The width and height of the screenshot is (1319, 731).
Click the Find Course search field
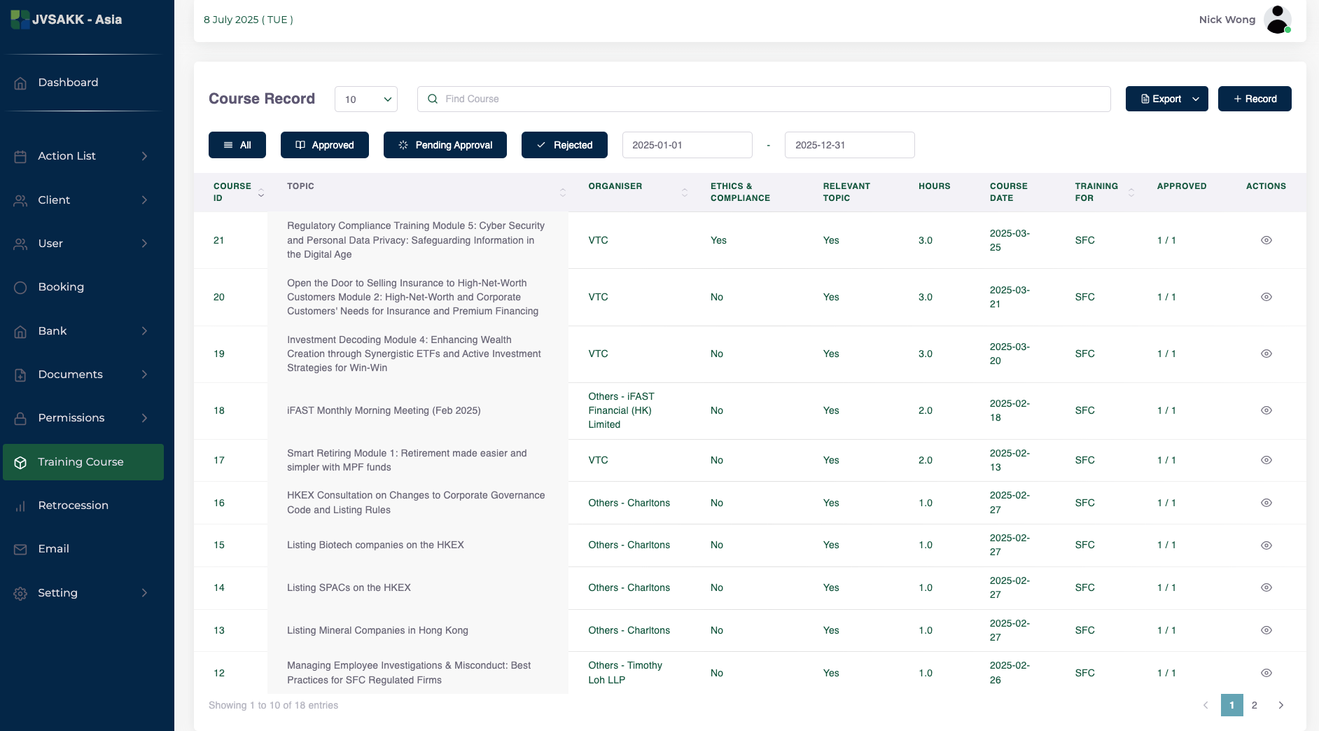click(x=770, y=99)
